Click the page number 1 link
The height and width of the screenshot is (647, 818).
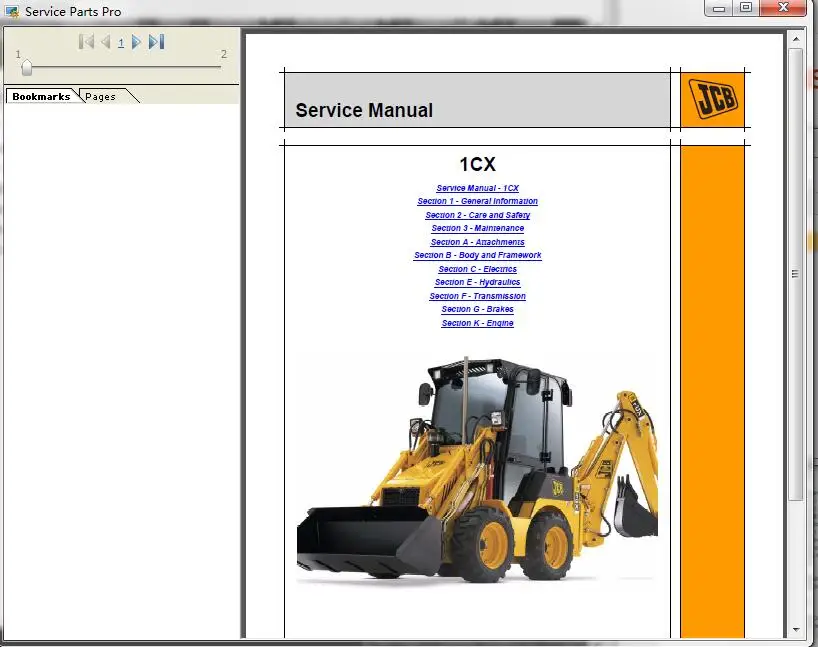click(121, 42)
